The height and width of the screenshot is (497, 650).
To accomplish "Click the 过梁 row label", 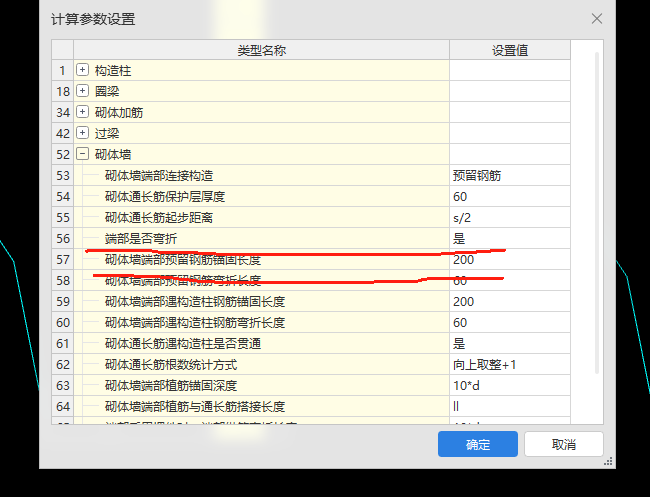I will [x=107, y=133].
